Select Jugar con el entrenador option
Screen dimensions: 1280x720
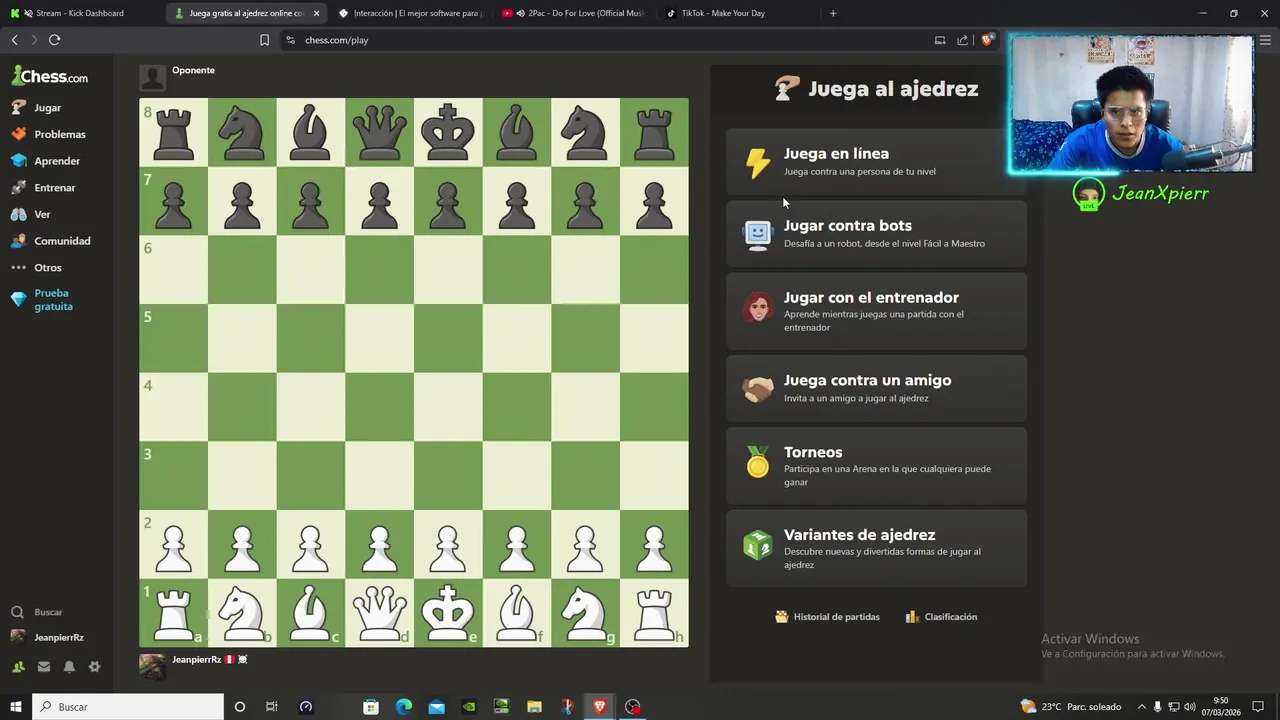[876, 311]
